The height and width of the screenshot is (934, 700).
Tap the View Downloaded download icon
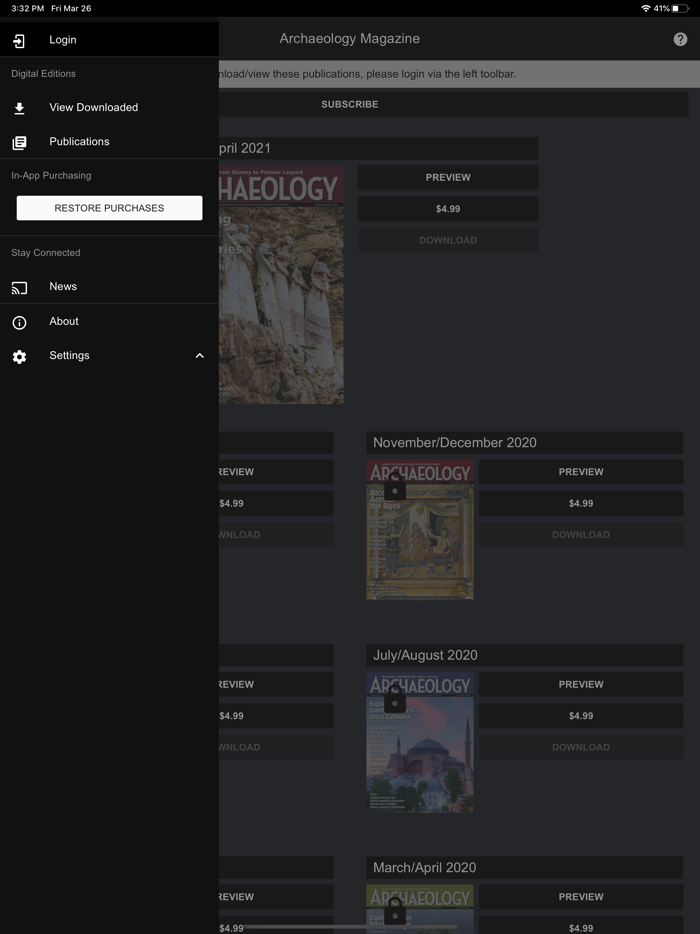[x=19, y=108]
